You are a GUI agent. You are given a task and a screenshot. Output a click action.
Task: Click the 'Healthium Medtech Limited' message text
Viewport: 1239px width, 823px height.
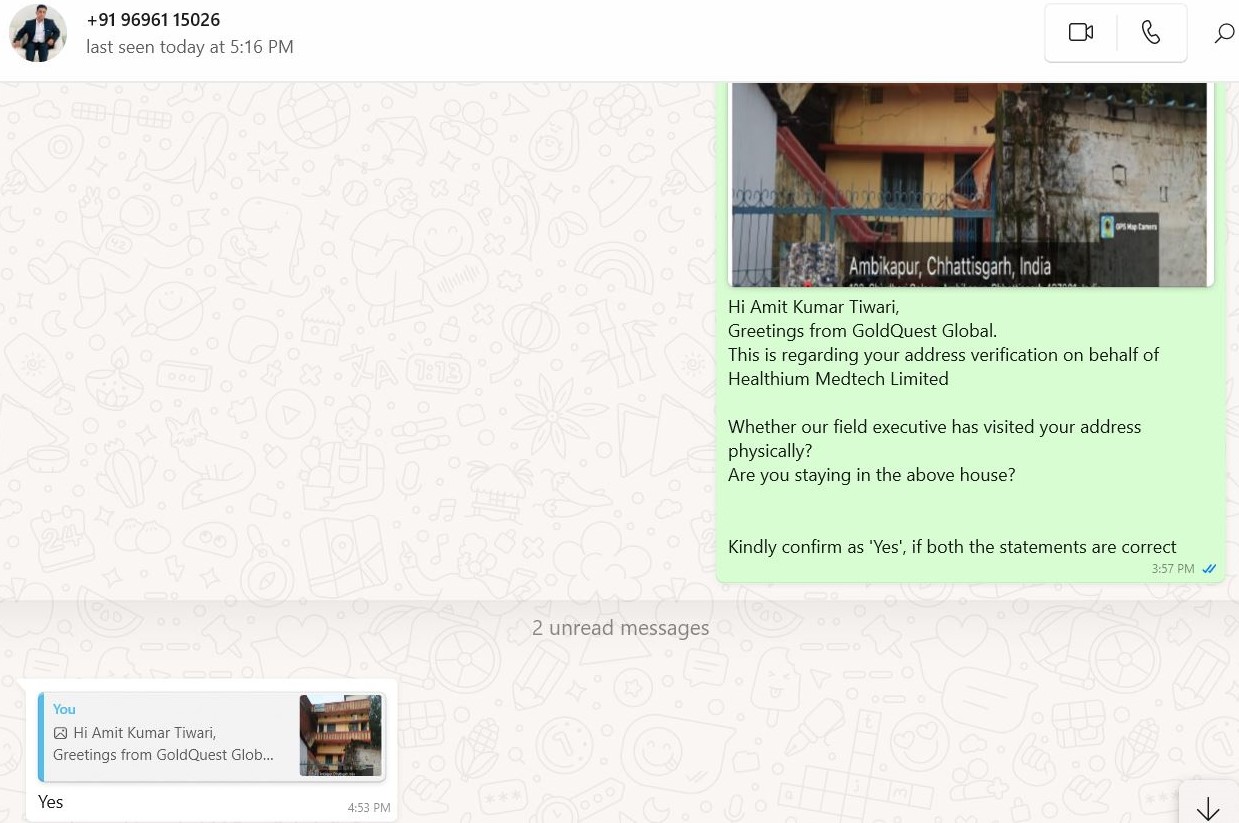click(x=838, y=379)
